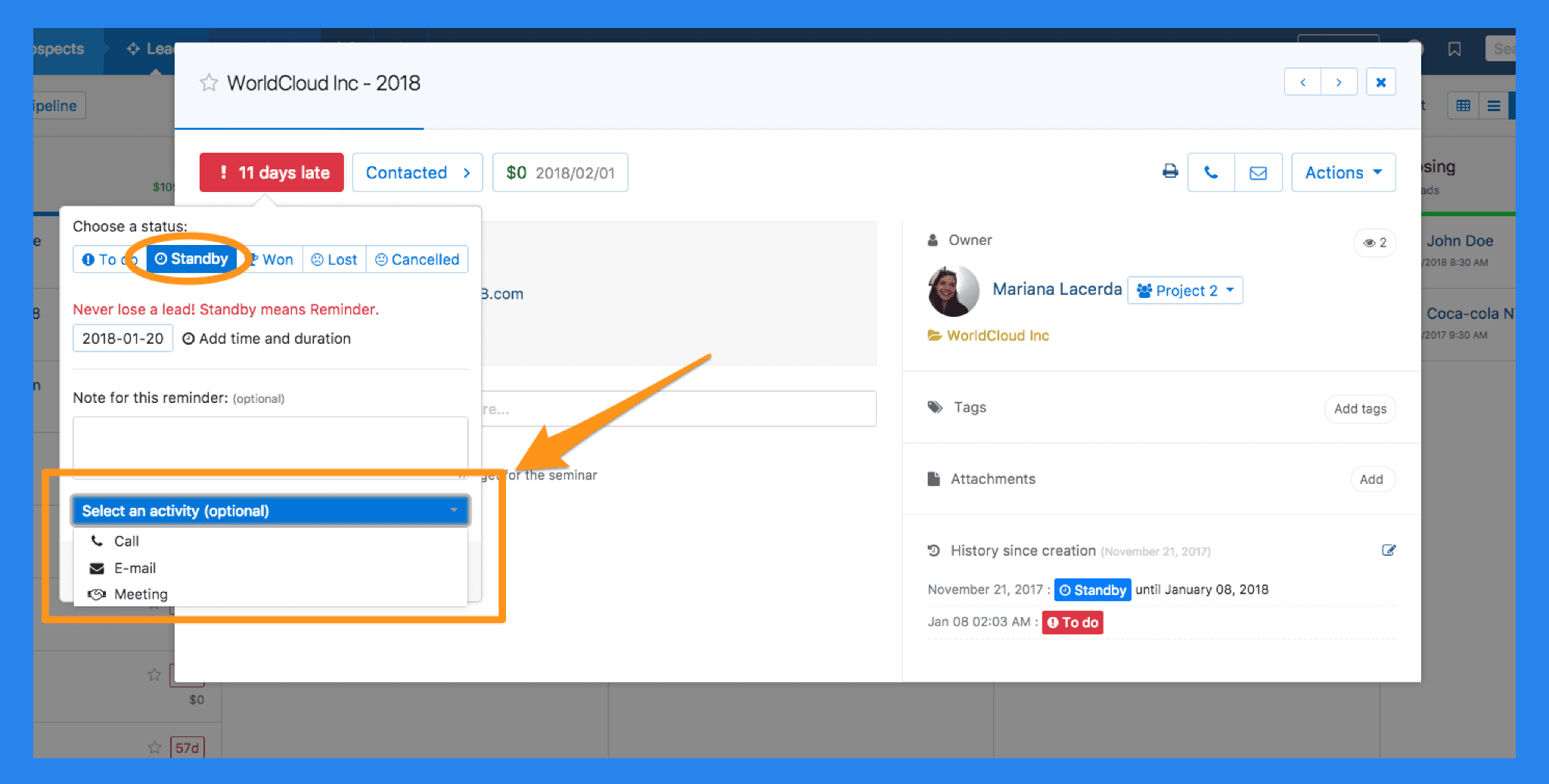Click the comment input field

[678, 409]
